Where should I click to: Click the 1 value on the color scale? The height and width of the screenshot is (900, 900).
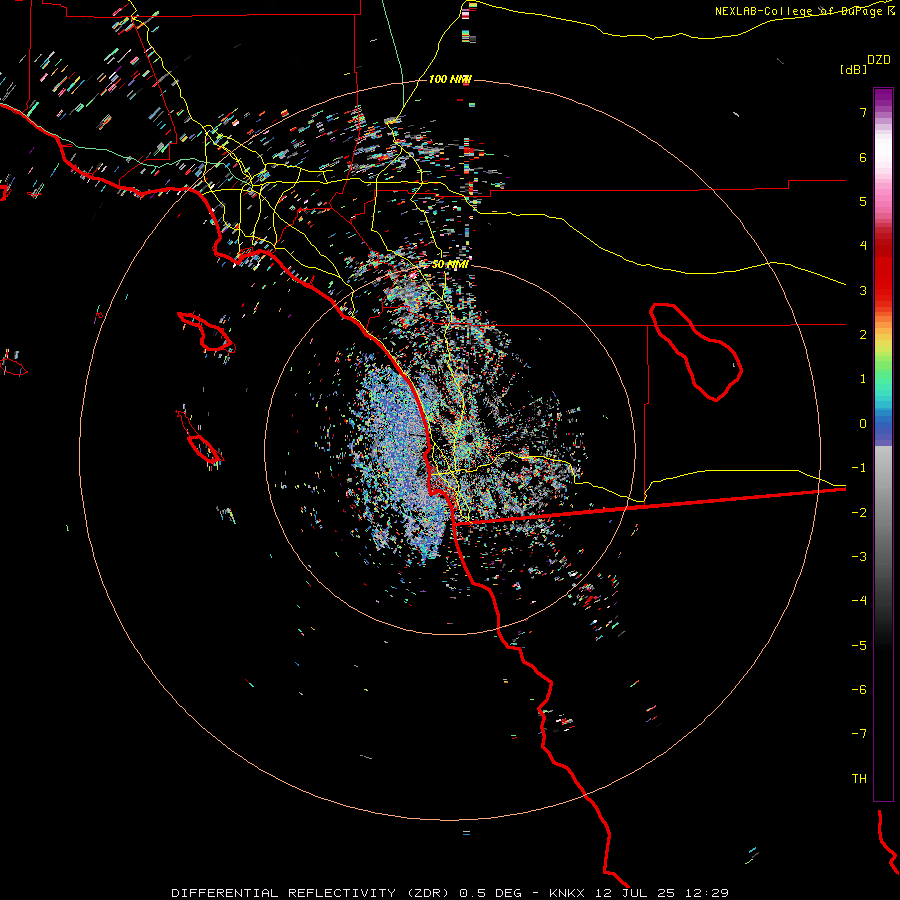pos(863,379)
